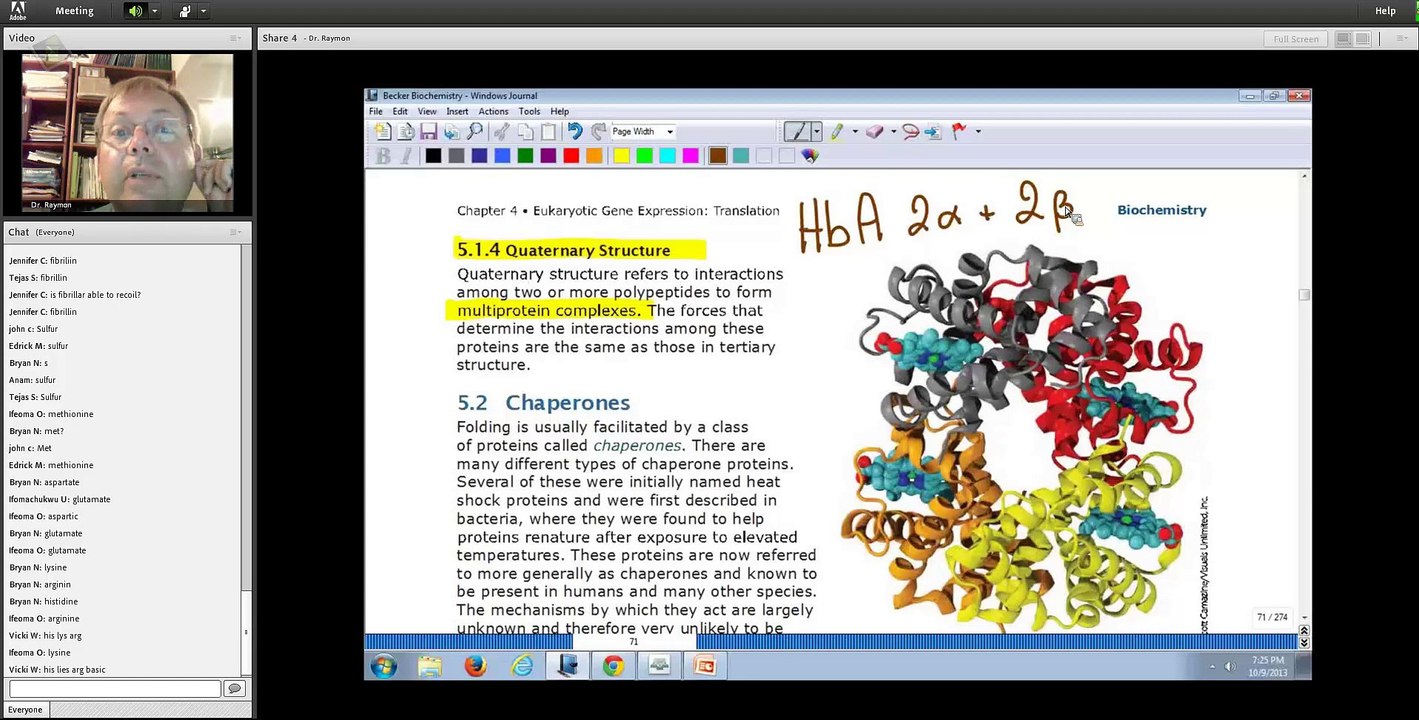This screenshot has width=1419, height=720.
Task: Open the Actions menu in Journal
Action: coord(493,111)
